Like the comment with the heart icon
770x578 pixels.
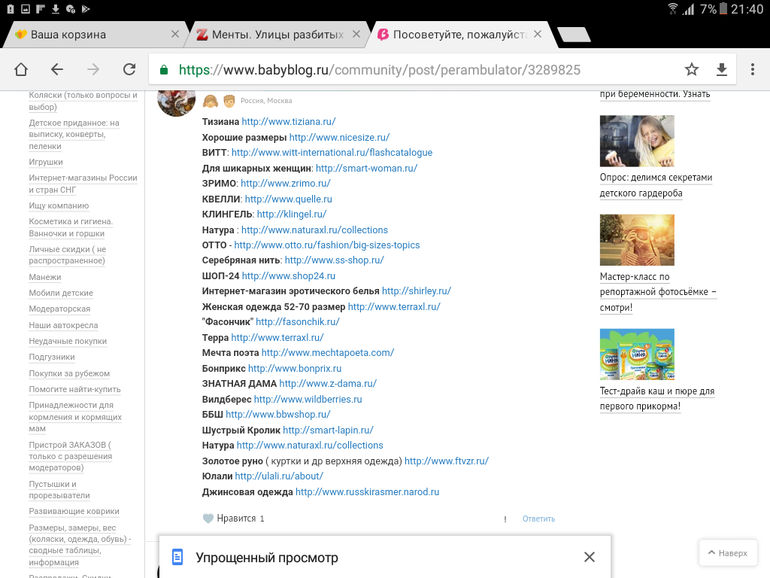click(208, 519)
